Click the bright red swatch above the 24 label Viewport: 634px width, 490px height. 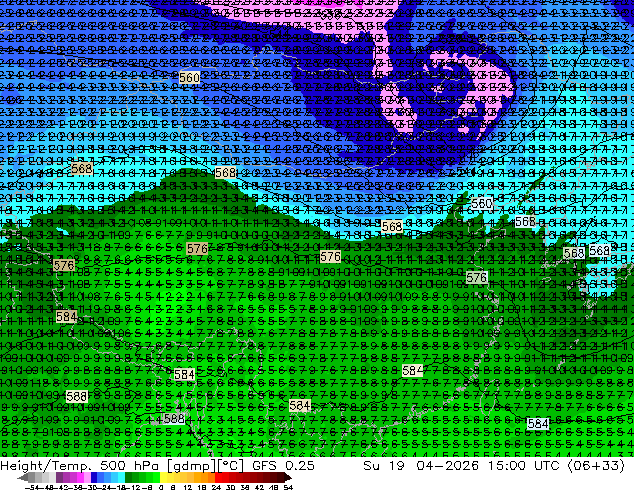click(x=218, y=478)
